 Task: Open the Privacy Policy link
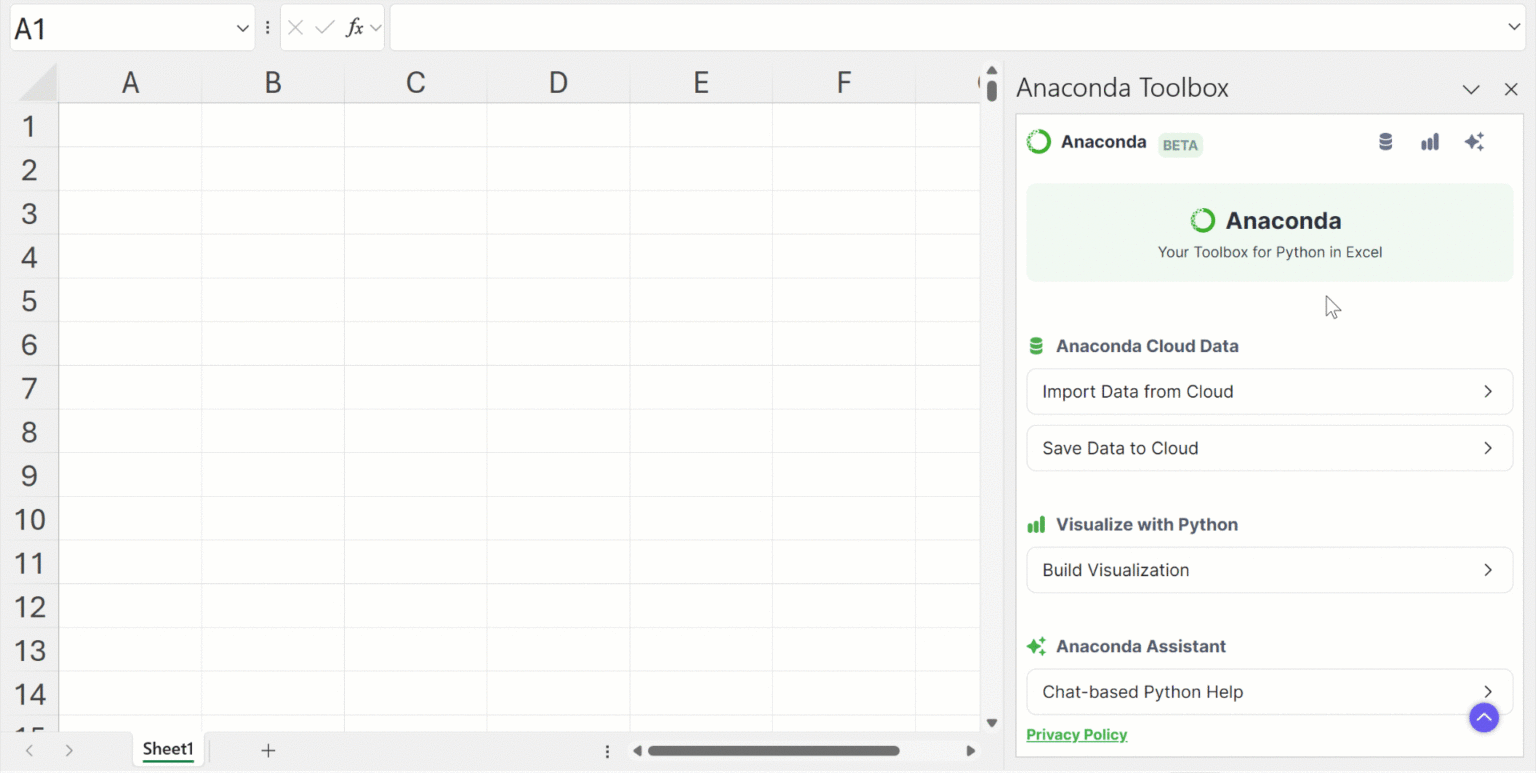tap(1076, 735)
